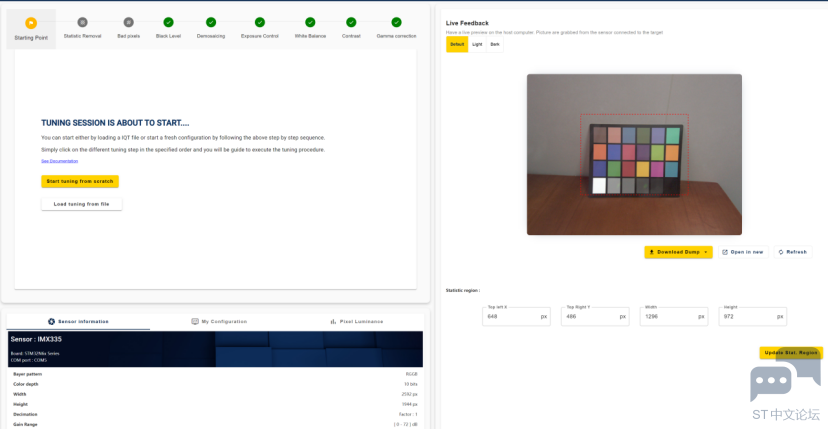Switch Live Feedback to Default mode

coord(457,44)
